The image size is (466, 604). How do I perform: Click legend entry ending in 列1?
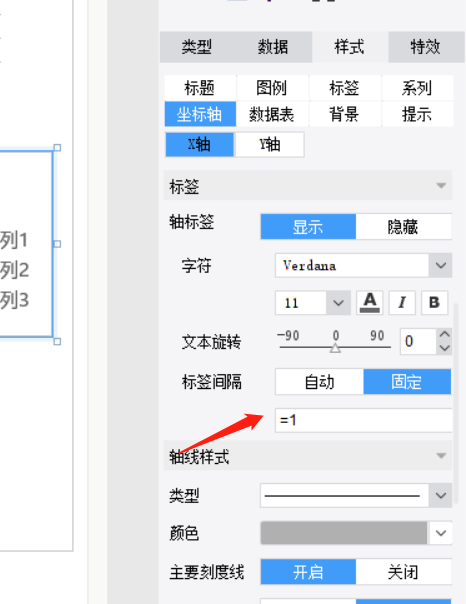(14, 240)
